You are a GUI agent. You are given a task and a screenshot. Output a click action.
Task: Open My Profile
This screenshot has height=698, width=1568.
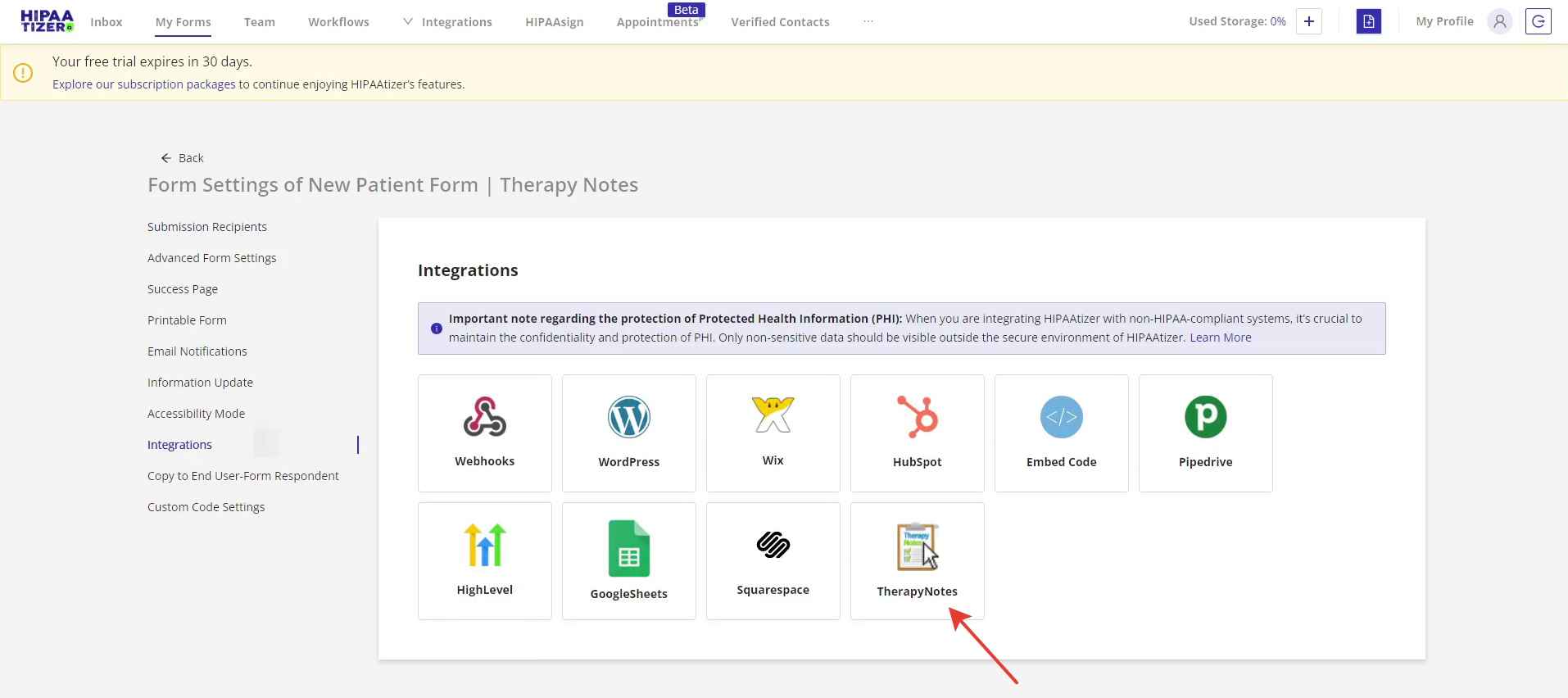1445,21
